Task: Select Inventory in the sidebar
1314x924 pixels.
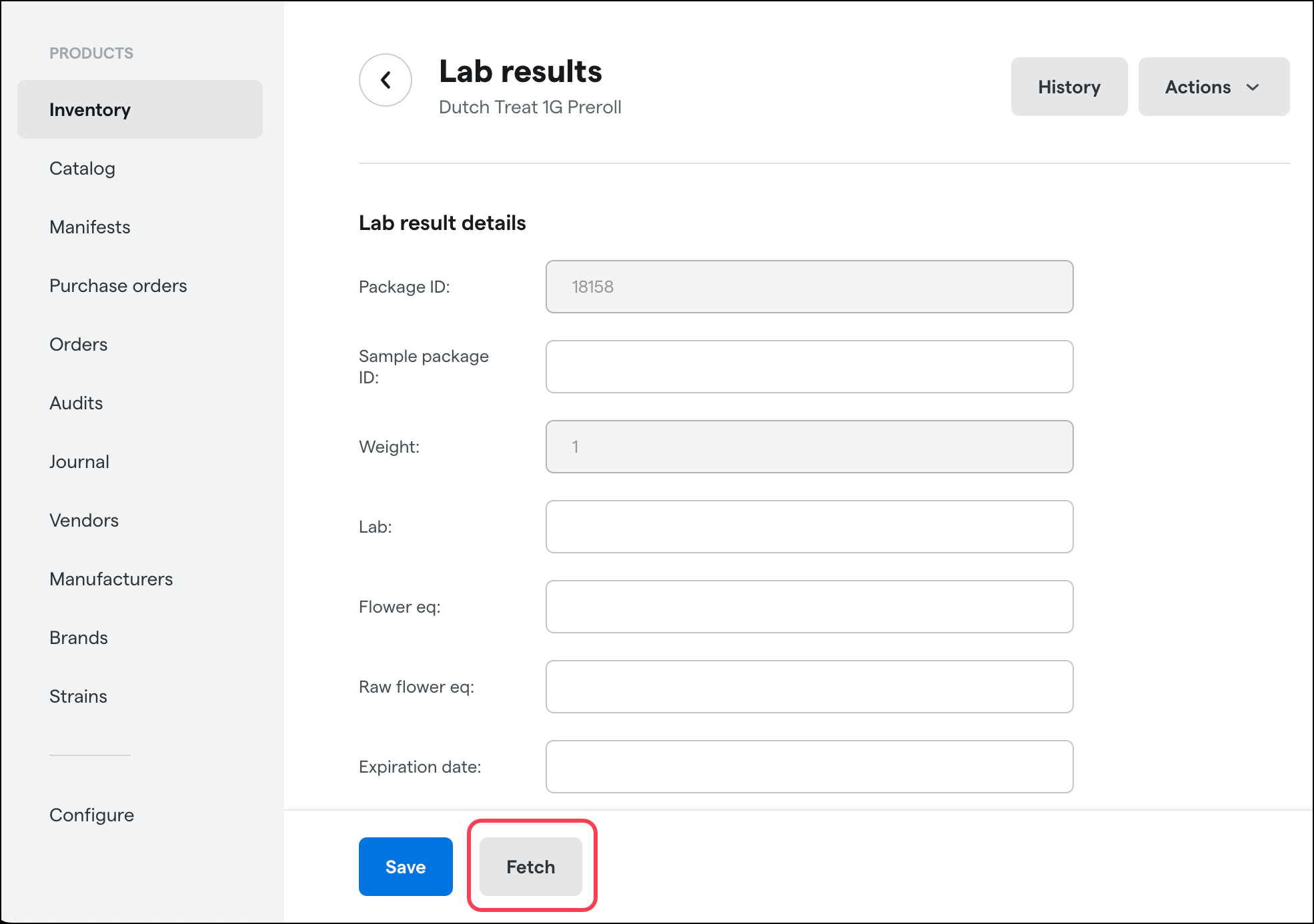Action: point(90,109)
